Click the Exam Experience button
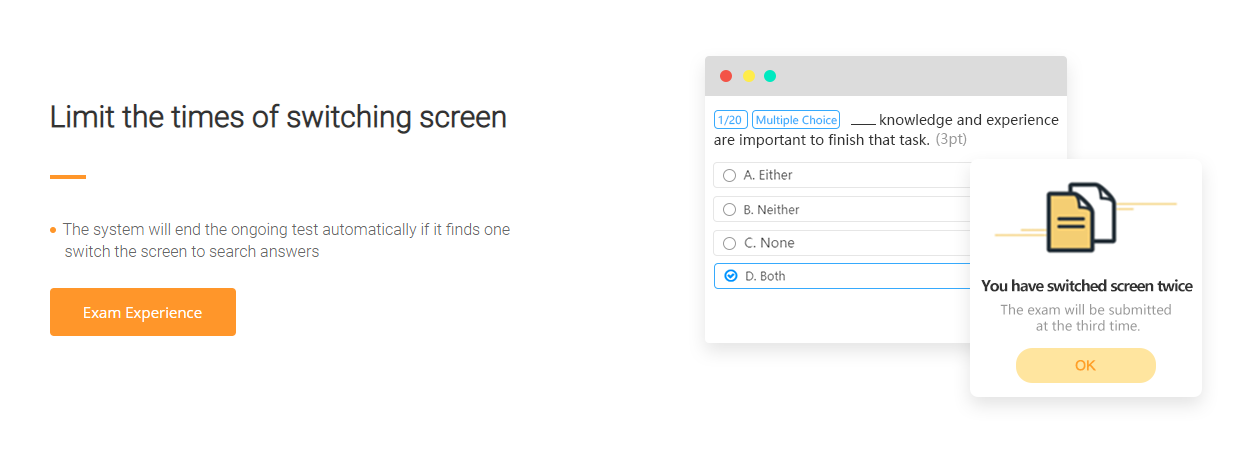The width and height of the screenshot is (1240, 453). point(143,312)
